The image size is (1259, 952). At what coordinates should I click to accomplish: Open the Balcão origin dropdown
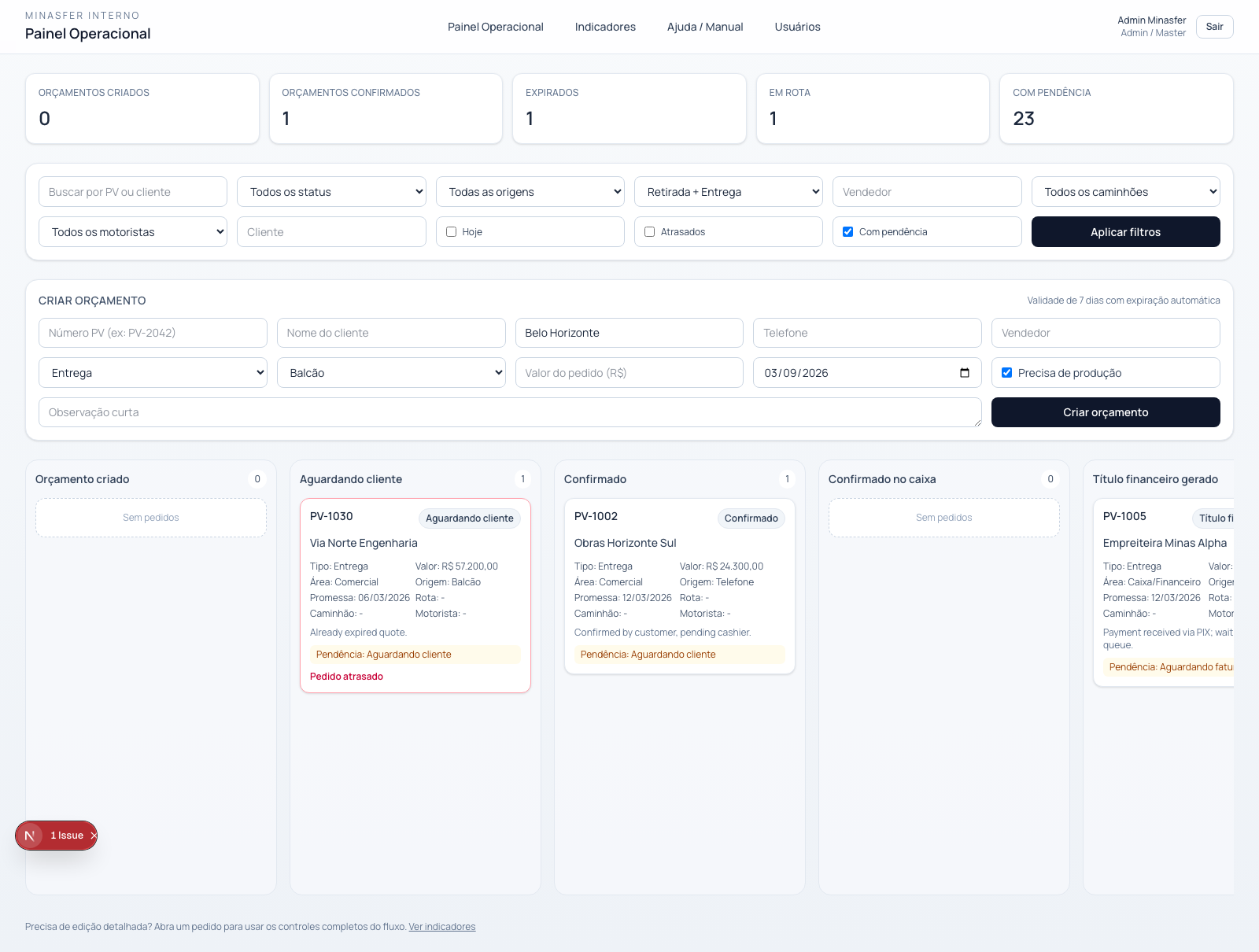pos(391,373)
